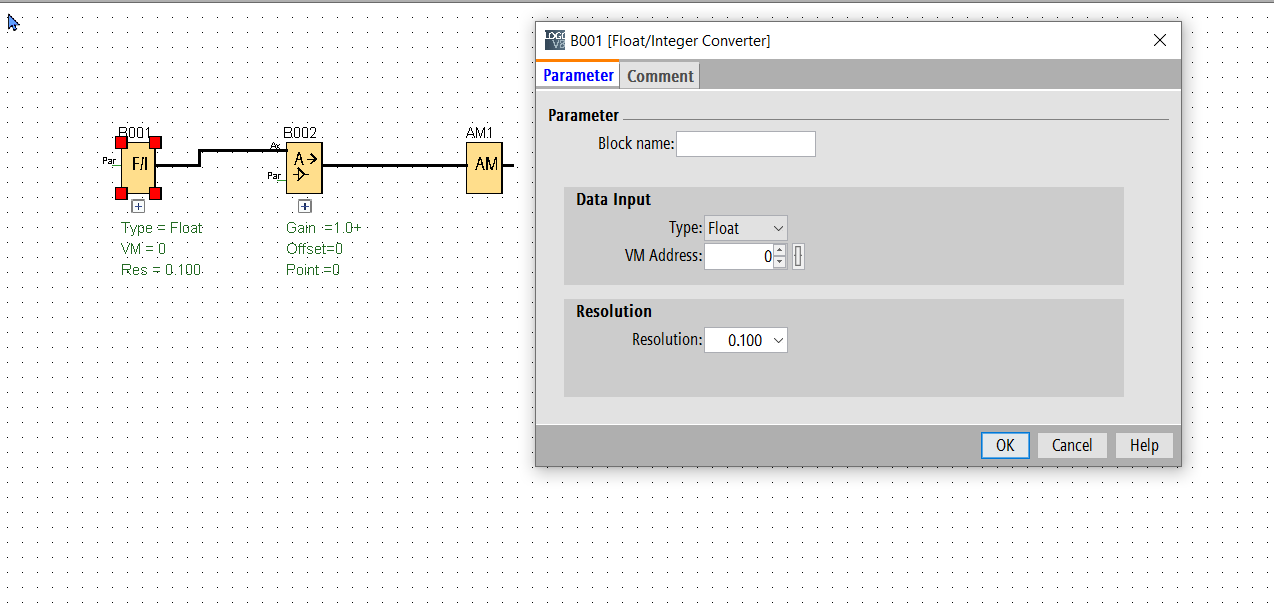Open Help for this block
Screen dimensions: 1274x609
1144,445
